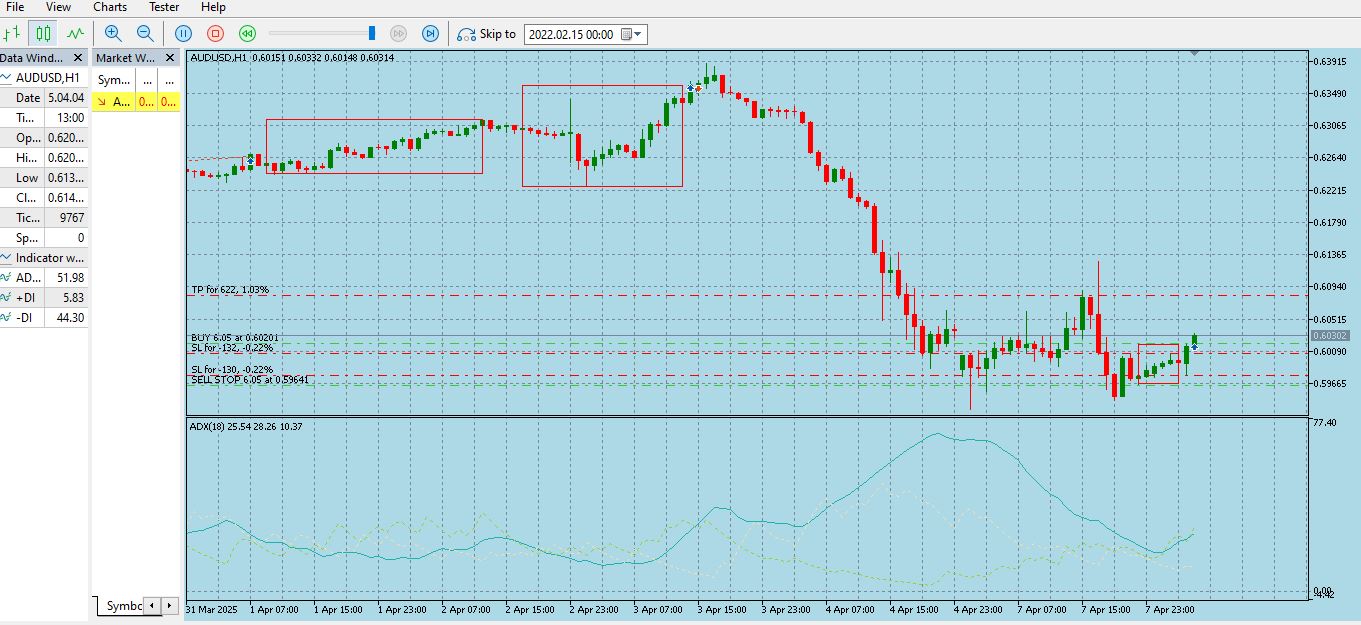Switch to line chart display

pos(75,33)
